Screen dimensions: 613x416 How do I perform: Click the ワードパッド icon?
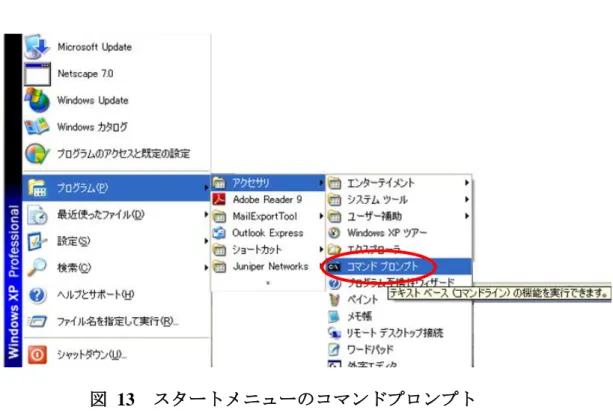tap(334, 350)
